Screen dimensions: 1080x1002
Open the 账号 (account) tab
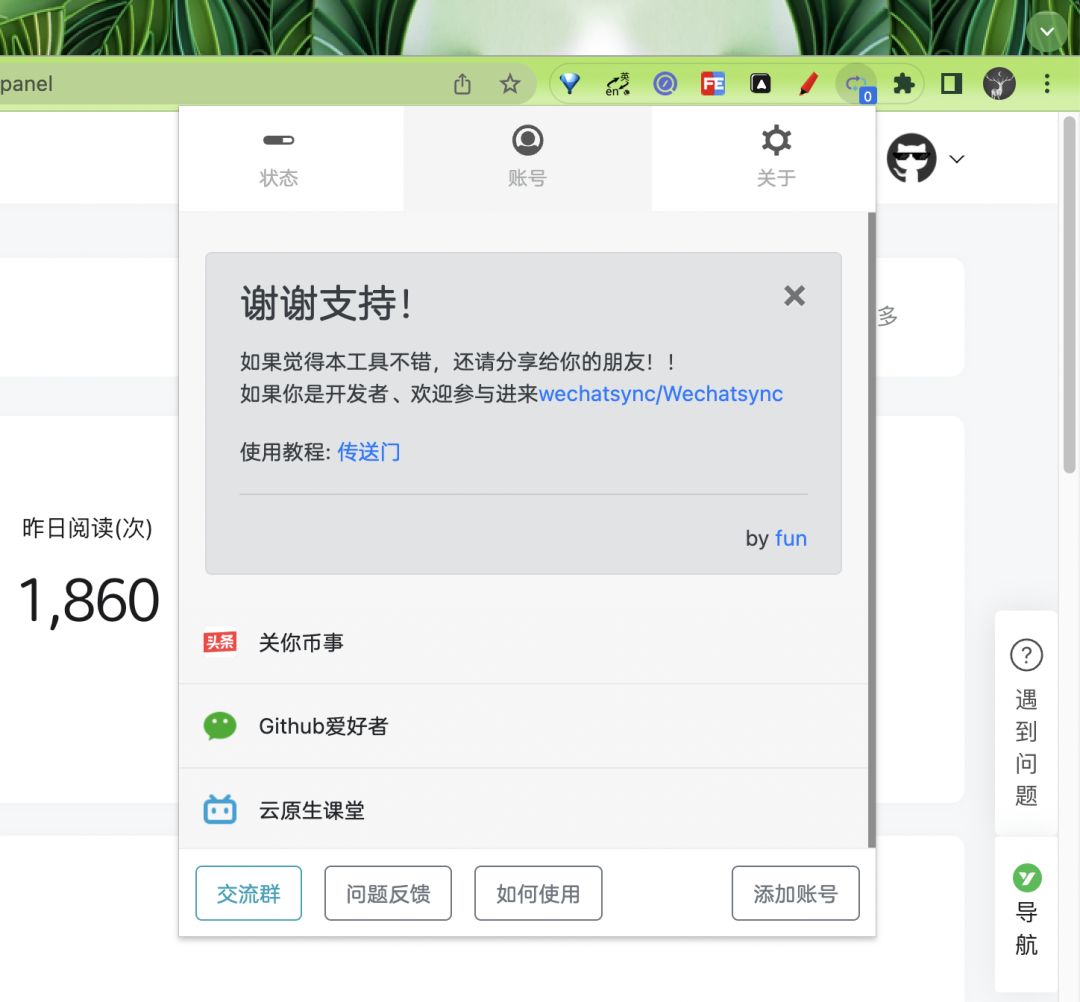point(527,157)
